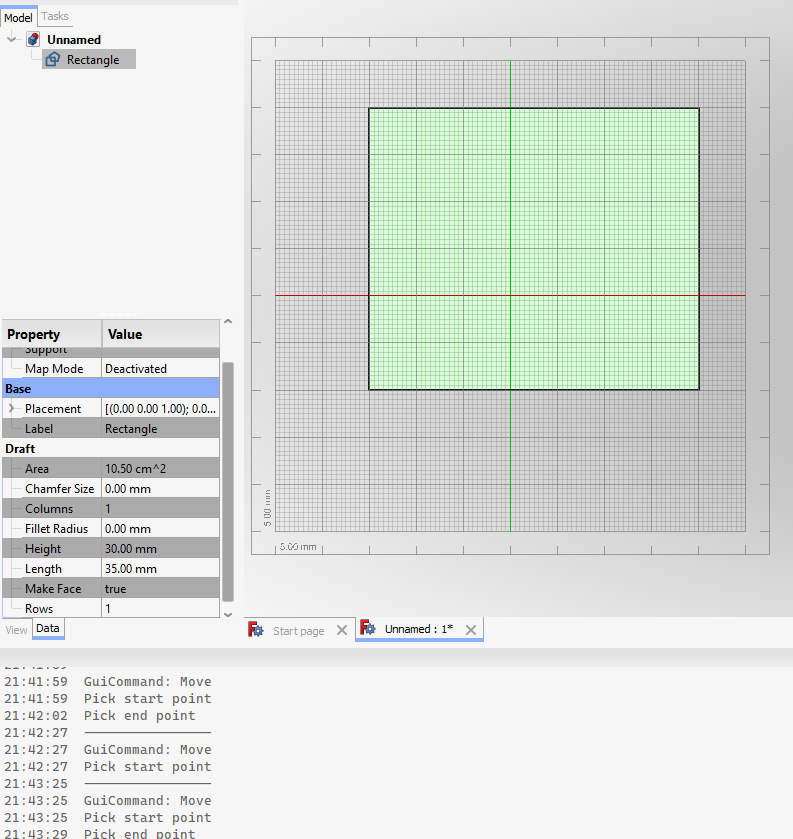Click the FreeCAD icon on Start page tab
The width and height of the screenshot is (793, 839).
point(256,630)
